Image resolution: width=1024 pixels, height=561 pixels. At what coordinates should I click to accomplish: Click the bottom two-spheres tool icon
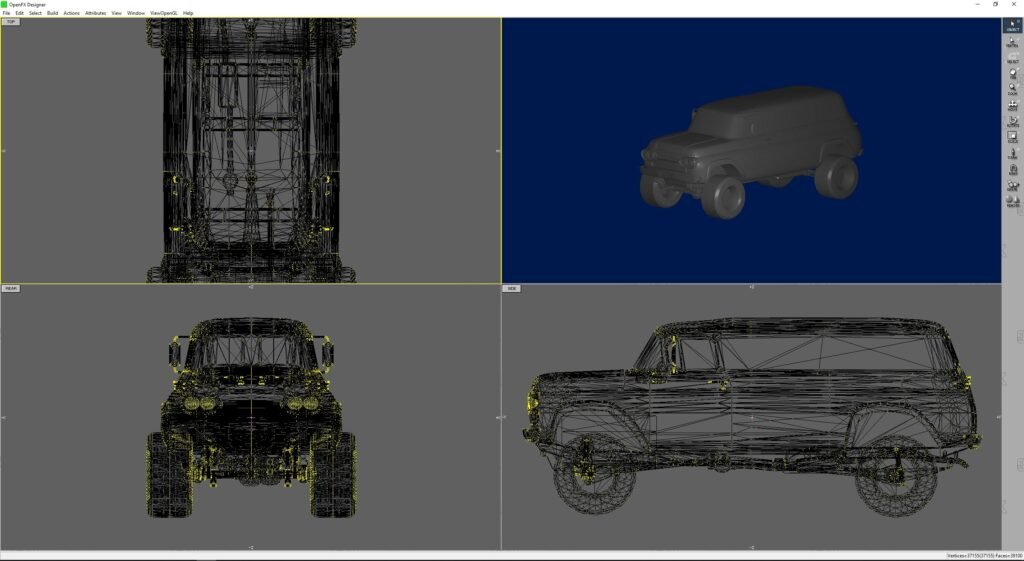pyautogui.click(x=1013, y=202)
